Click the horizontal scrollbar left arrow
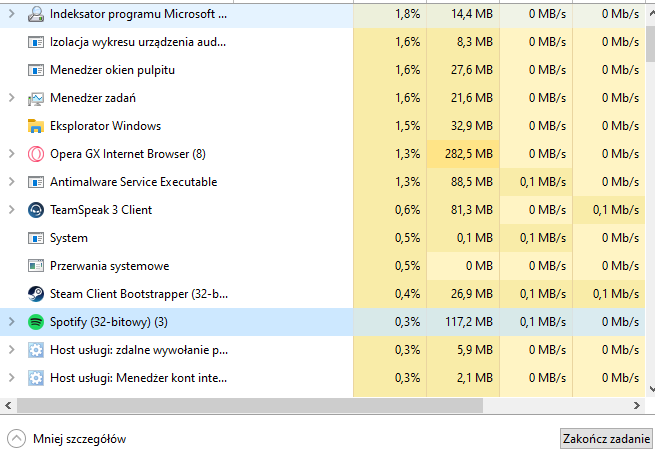Image resolution: width=655 pixels, height=461 pixels. [x=8, y=405]
